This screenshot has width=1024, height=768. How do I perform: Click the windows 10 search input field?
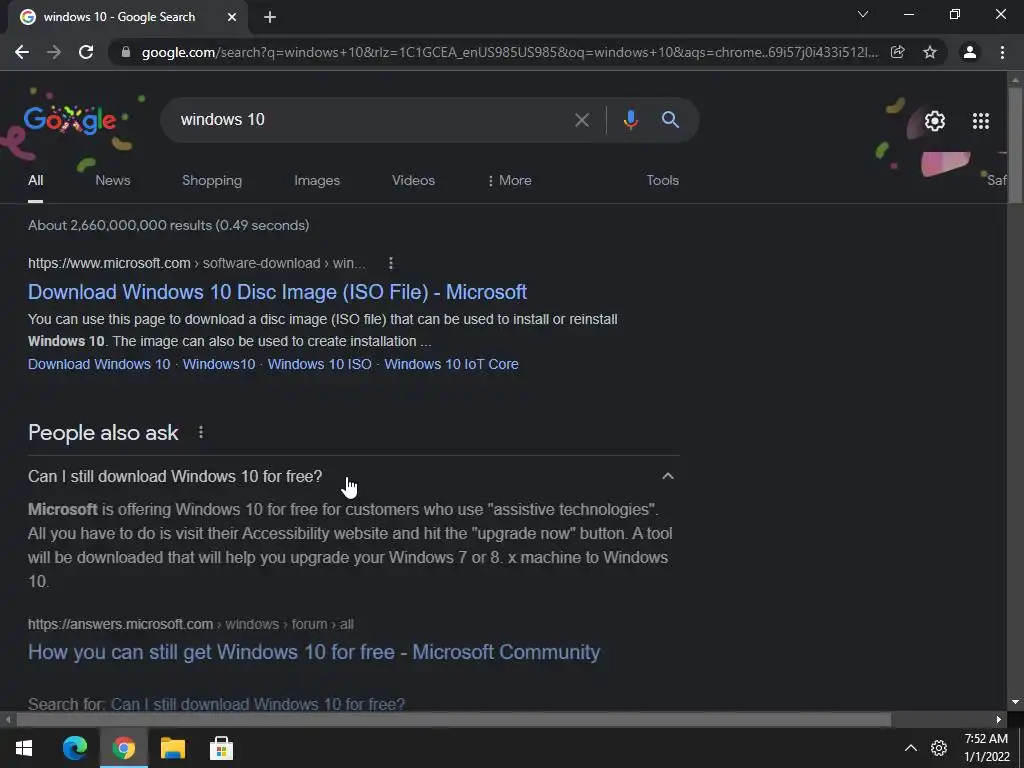372,120
